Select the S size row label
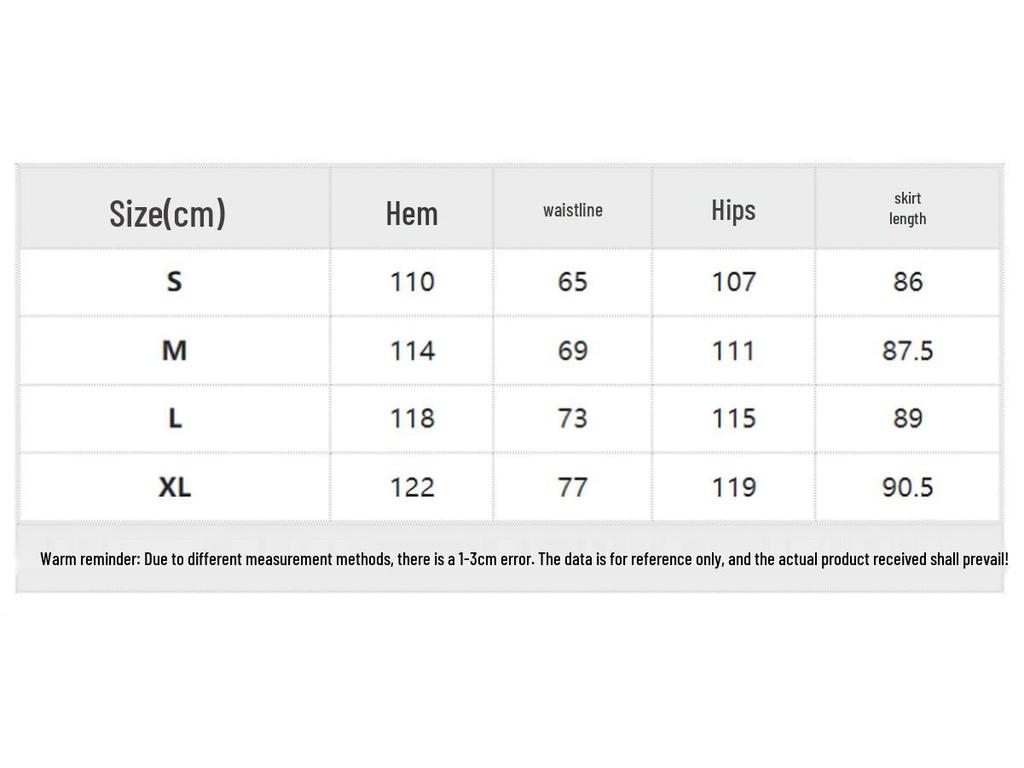This screenshot has height=768, width=1024. pyautogui.click(x=174, y=282)
